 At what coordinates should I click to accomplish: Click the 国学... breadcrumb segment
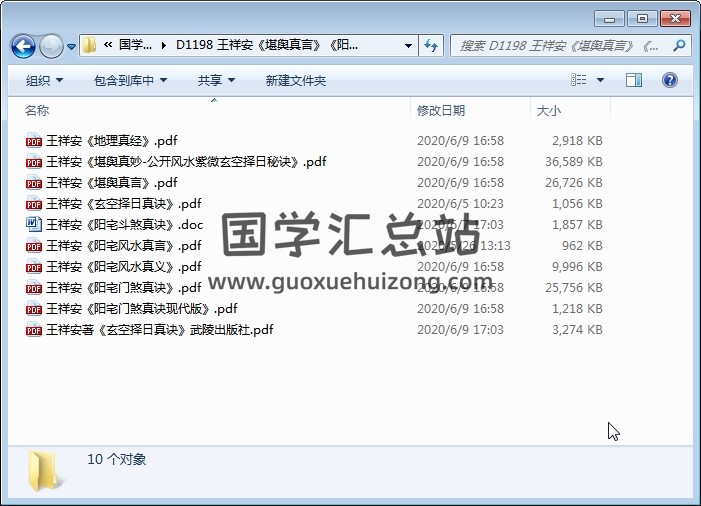[x=135, y=45]
